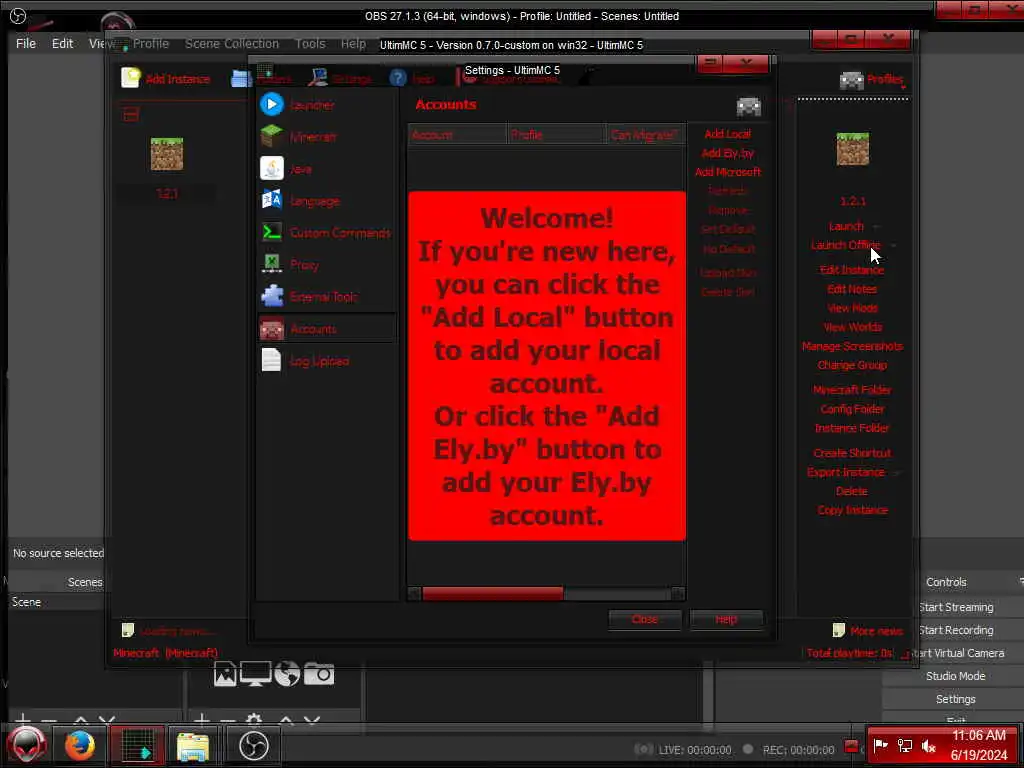Select Scene in OBS Scenes list
Image resolution: width=1024 pixels, height=768 pixels.
57,601
